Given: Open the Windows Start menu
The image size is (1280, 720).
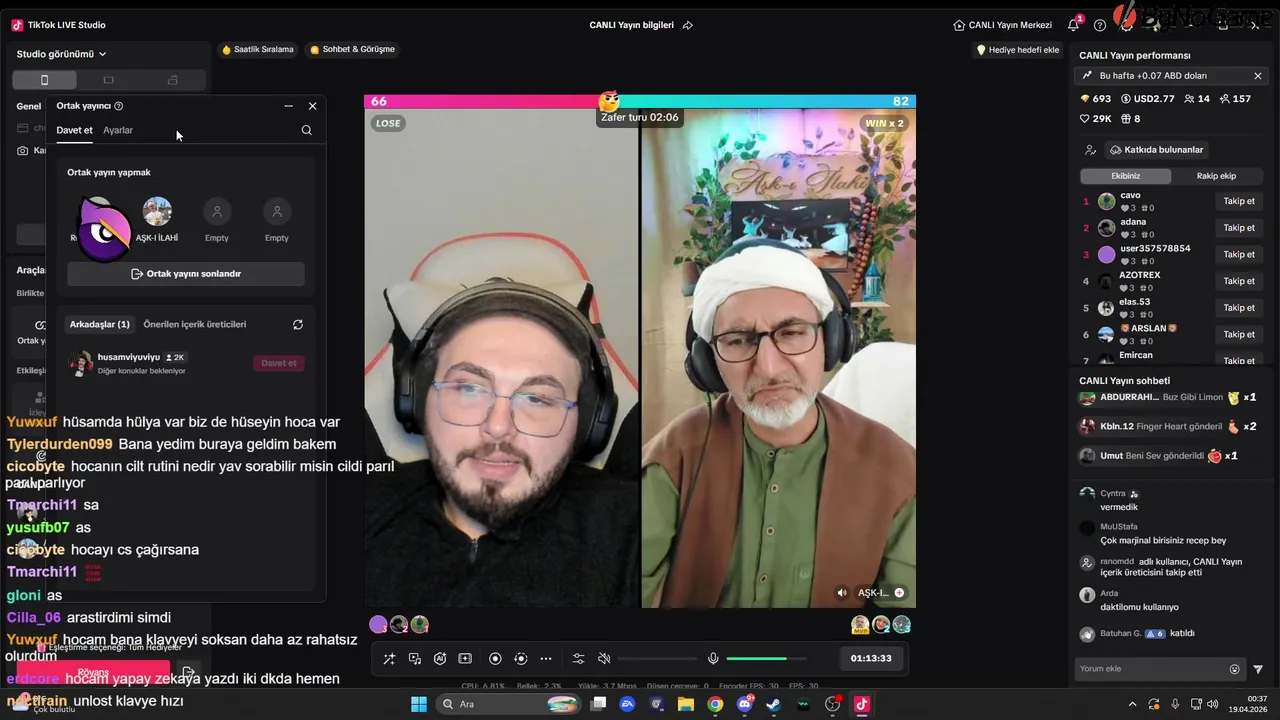Looking at the screenshot, I should (418, 704).
